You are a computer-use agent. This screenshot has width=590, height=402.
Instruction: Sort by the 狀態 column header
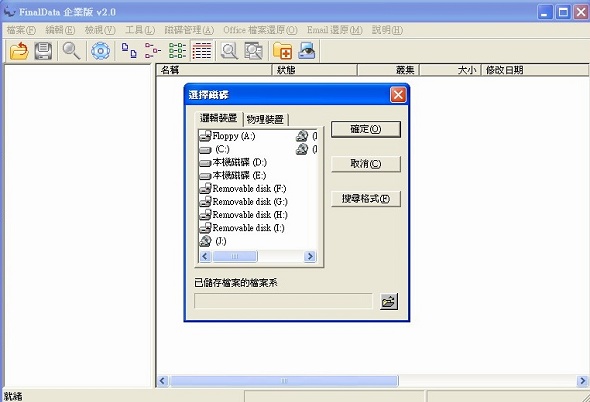[x=314, y=70]
